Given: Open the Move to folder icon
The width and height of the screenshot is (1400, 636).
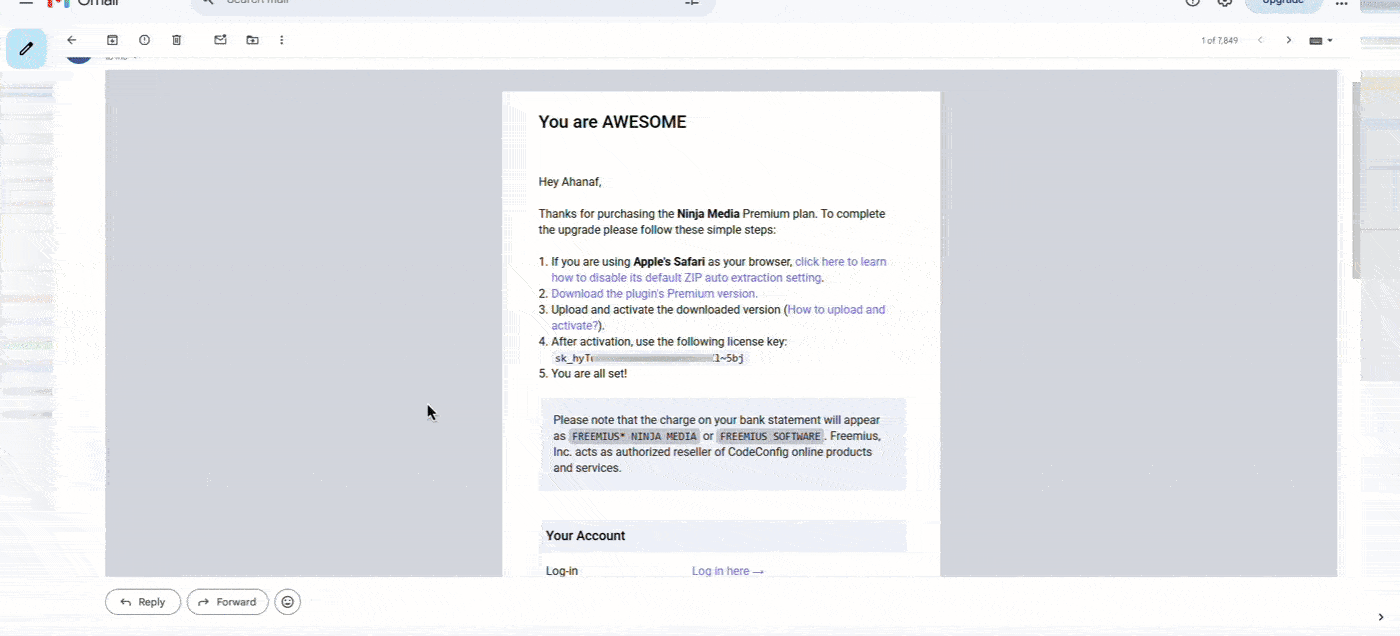Looking at the screenshot, I should [252, 40].
